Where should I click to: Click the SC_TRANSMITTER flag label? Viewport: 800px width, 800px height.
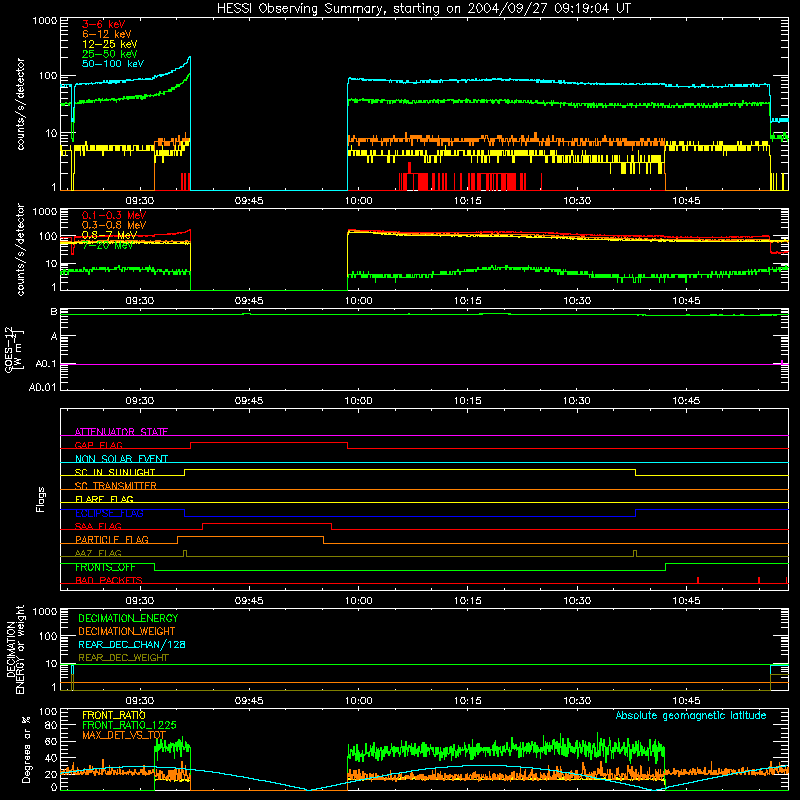115,485
